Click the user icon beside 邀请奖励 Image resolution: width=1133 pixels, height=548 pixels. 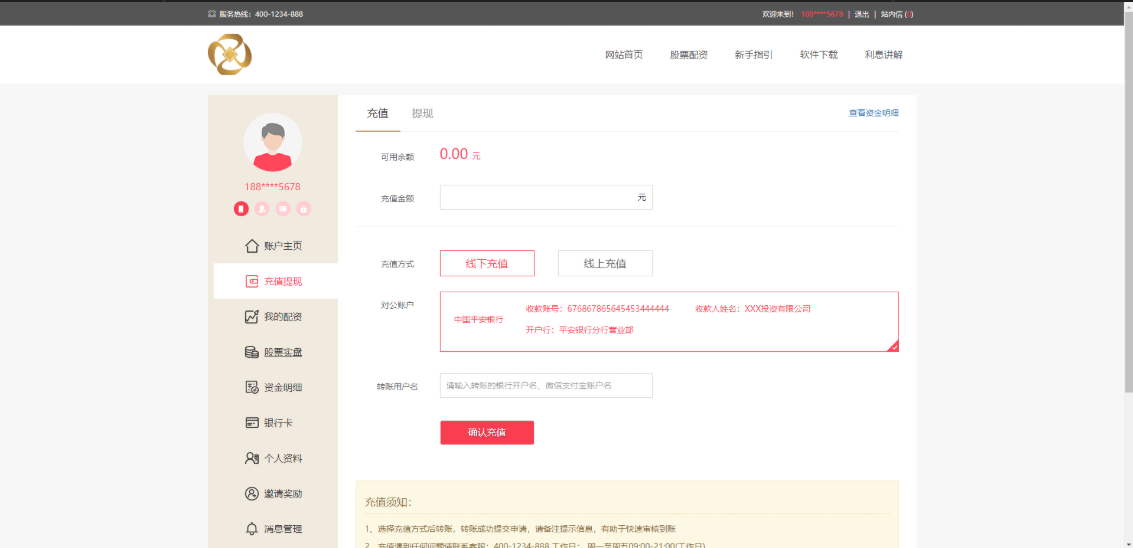[x=251, y=494]
